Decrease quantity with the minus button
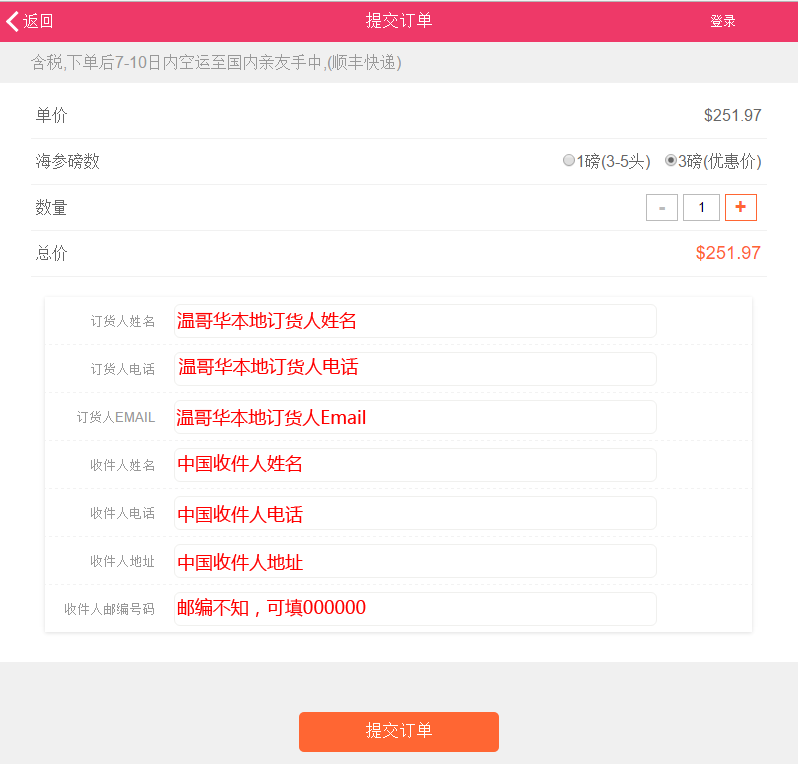This screenshot has height=764, width=798. tap(662, 208)
